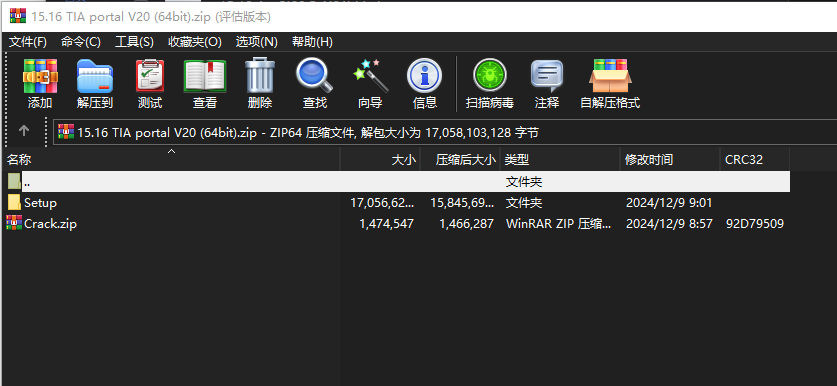Click the 删除 (Delete) trash can icon
Image resolution: width=837 pixels, height=386 pixels.
point(260,75)
